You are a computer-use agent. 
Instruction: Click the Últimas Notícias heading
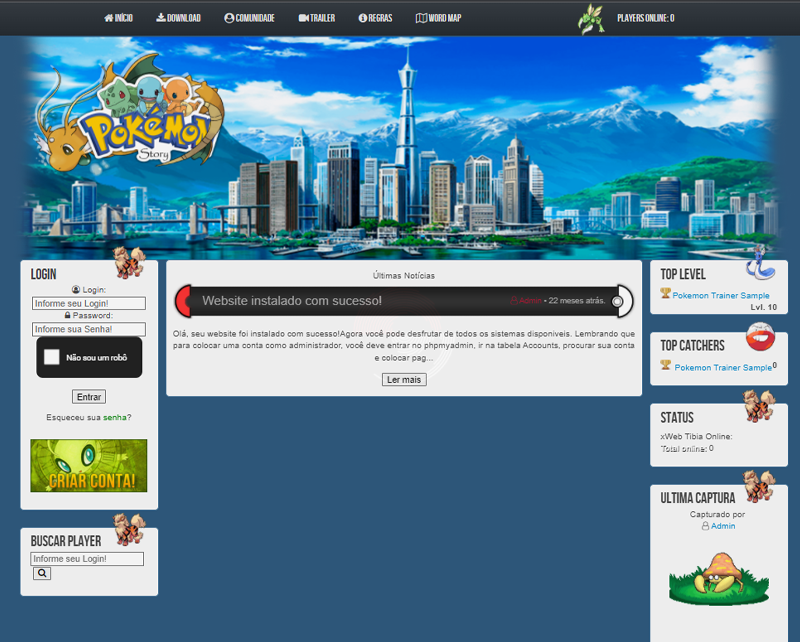click(x=404, y=276)
